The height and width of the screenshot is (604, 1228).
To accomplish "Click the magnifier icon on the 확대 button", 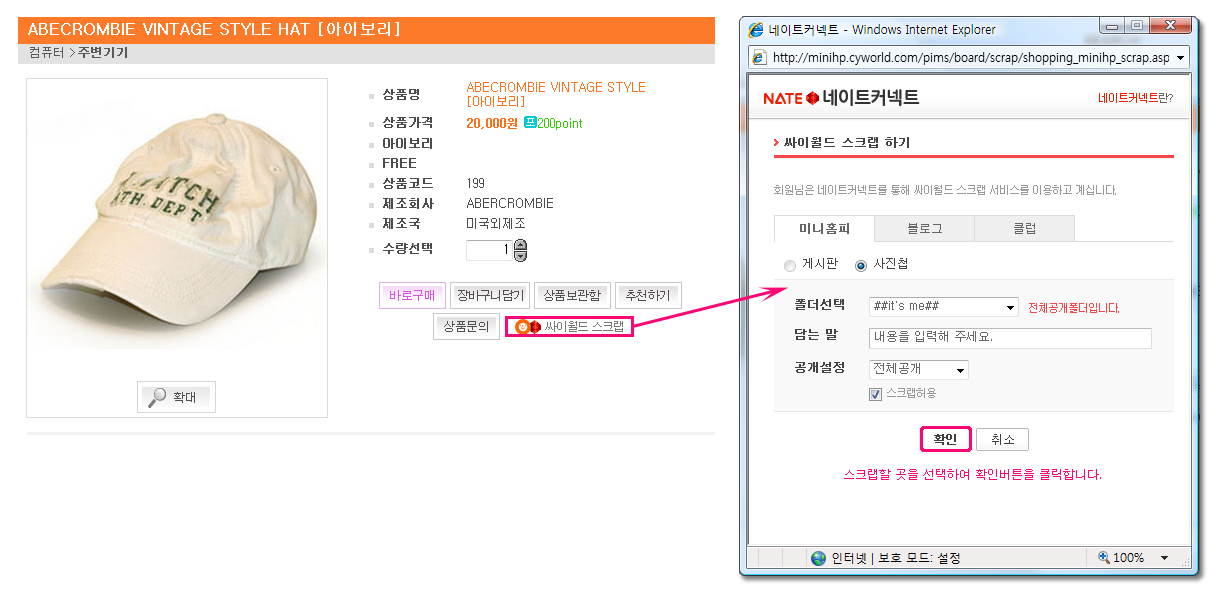I will click(x=157, y=397).
